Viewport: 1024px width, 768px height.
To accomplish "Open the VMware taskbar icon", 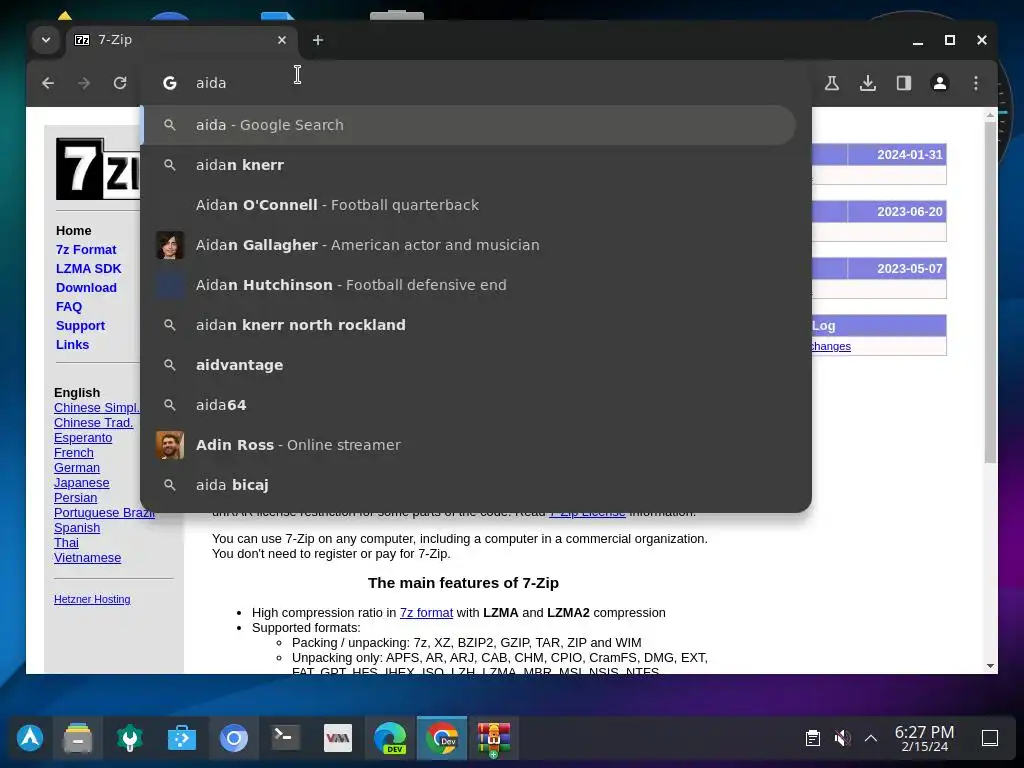I will pyautogui.click(x=338, y=738).
